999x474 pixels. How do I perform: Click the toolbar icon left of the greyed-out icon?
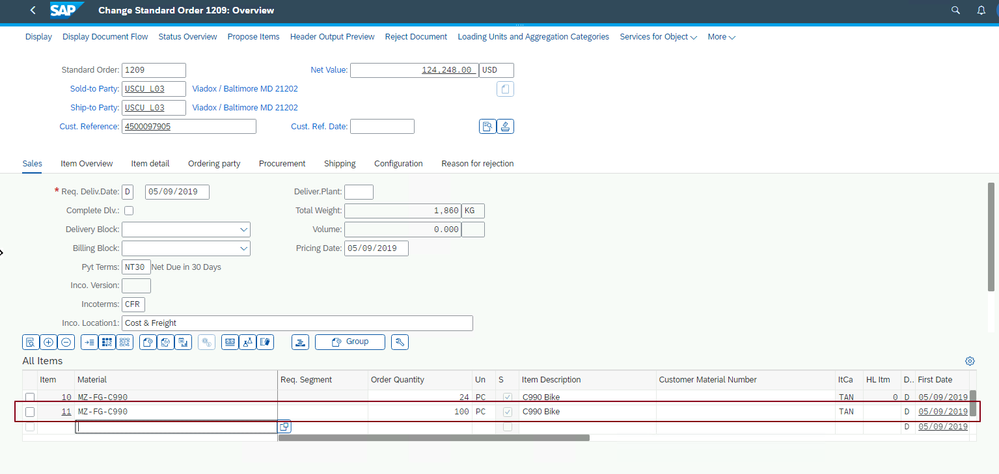tap(183, 342)
